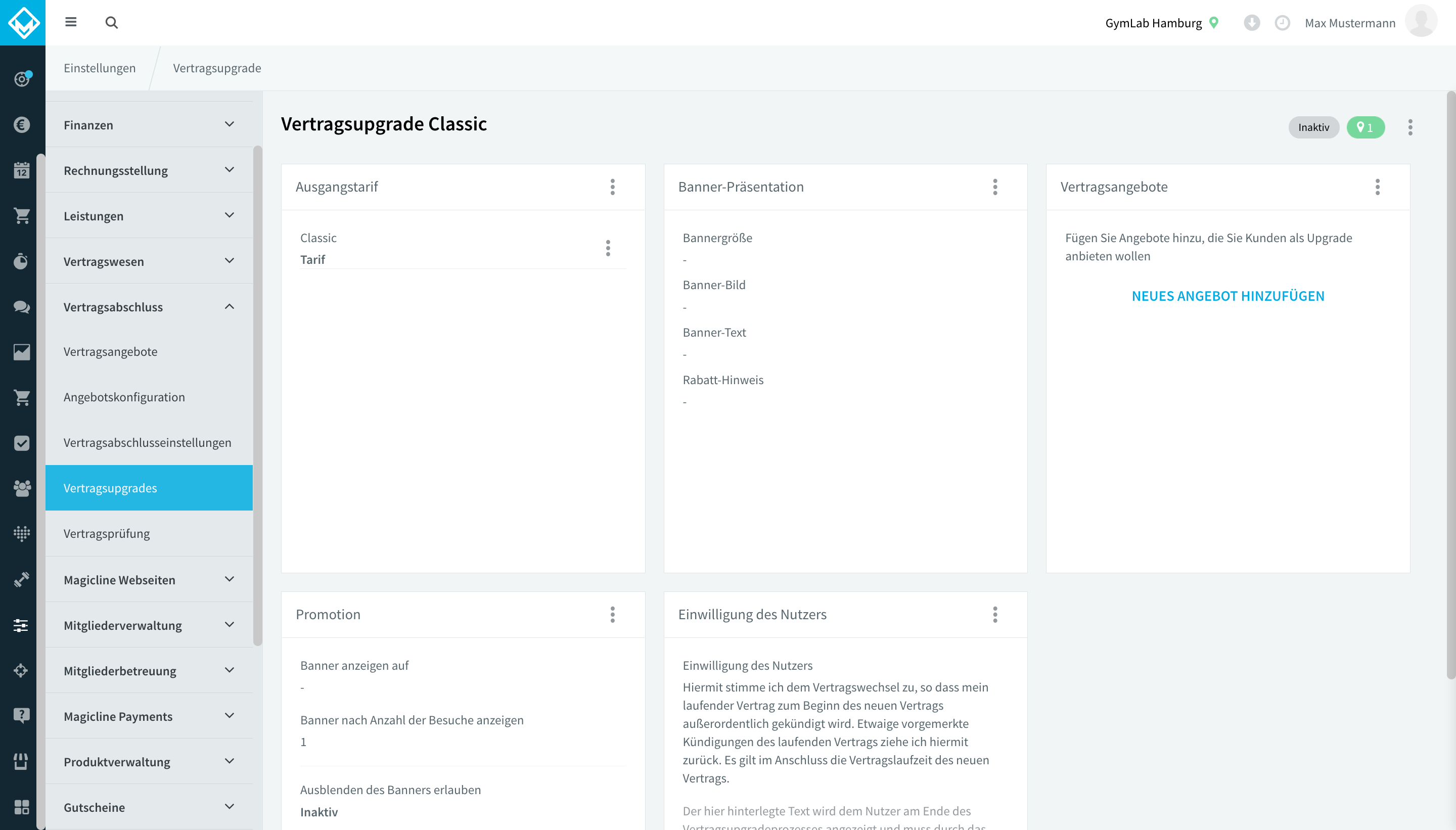1456x830 pixels.
Task: Open the calendar sidebar icon
Action: coord(22,170)
